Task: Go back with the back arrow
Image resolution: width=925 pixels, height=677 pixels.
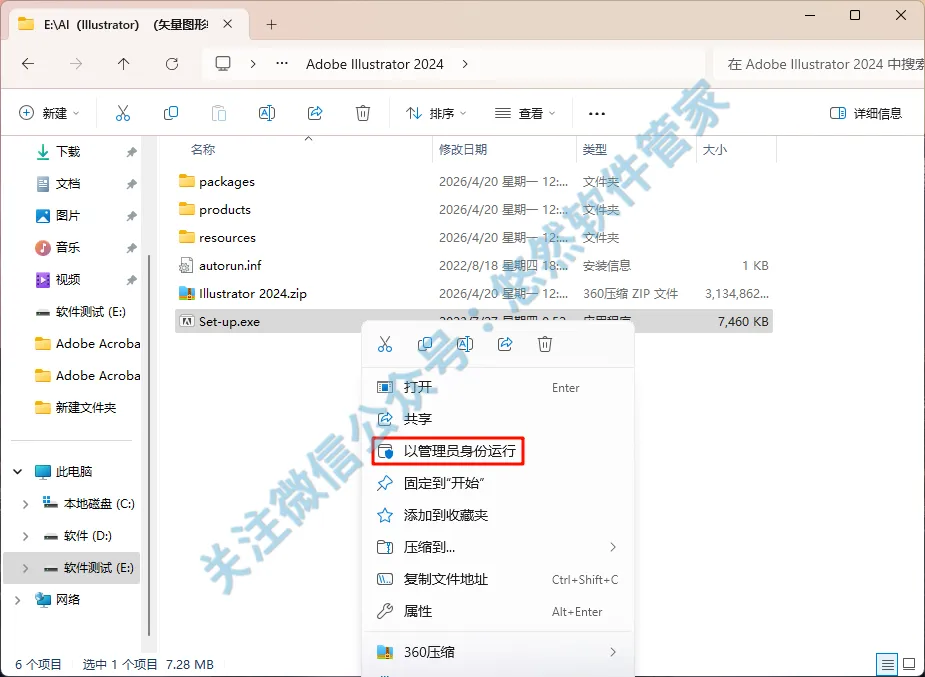Action: pos(28,64)
